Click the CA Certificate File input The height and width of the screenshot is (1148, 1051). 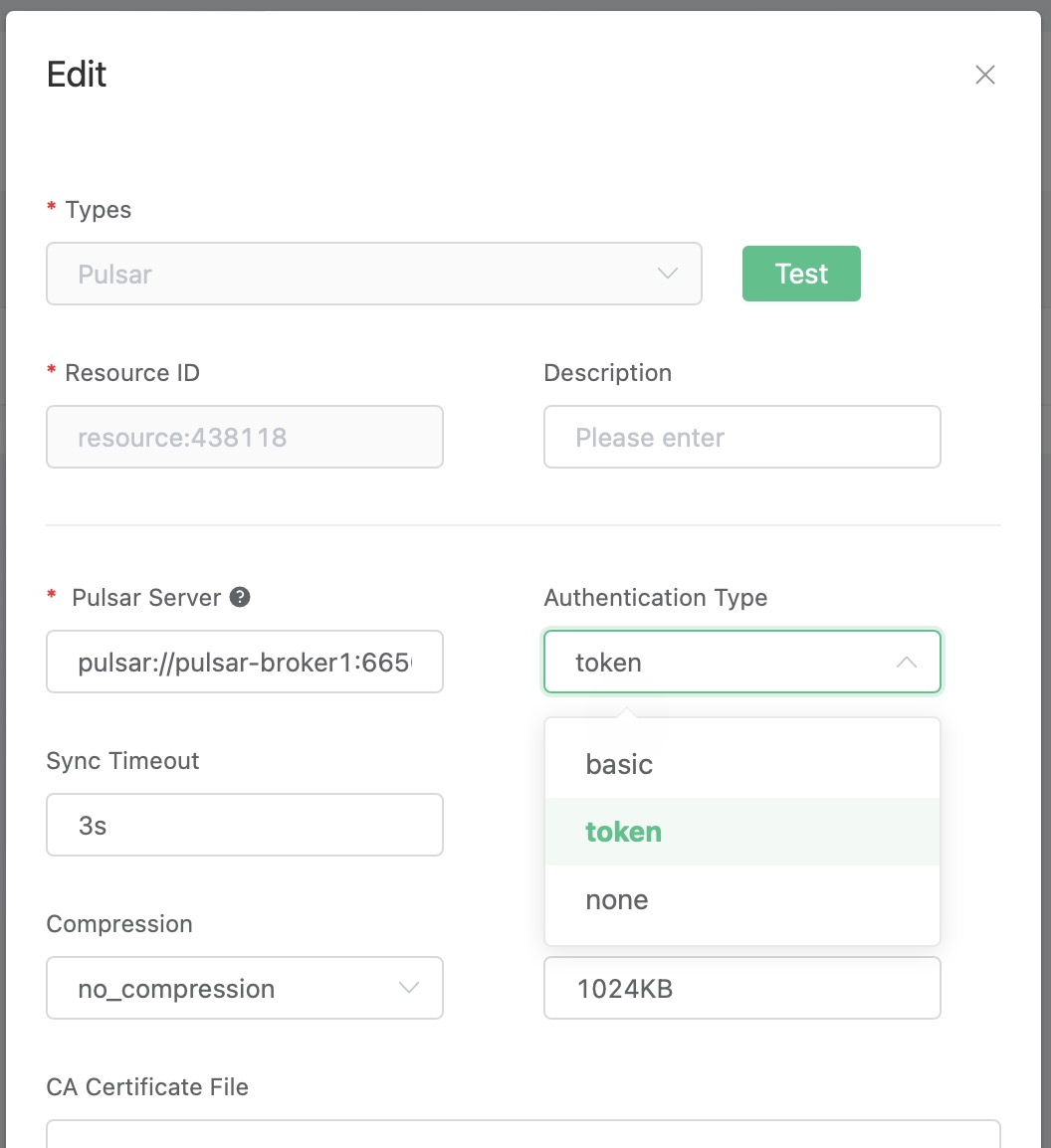click(523, 1134)
